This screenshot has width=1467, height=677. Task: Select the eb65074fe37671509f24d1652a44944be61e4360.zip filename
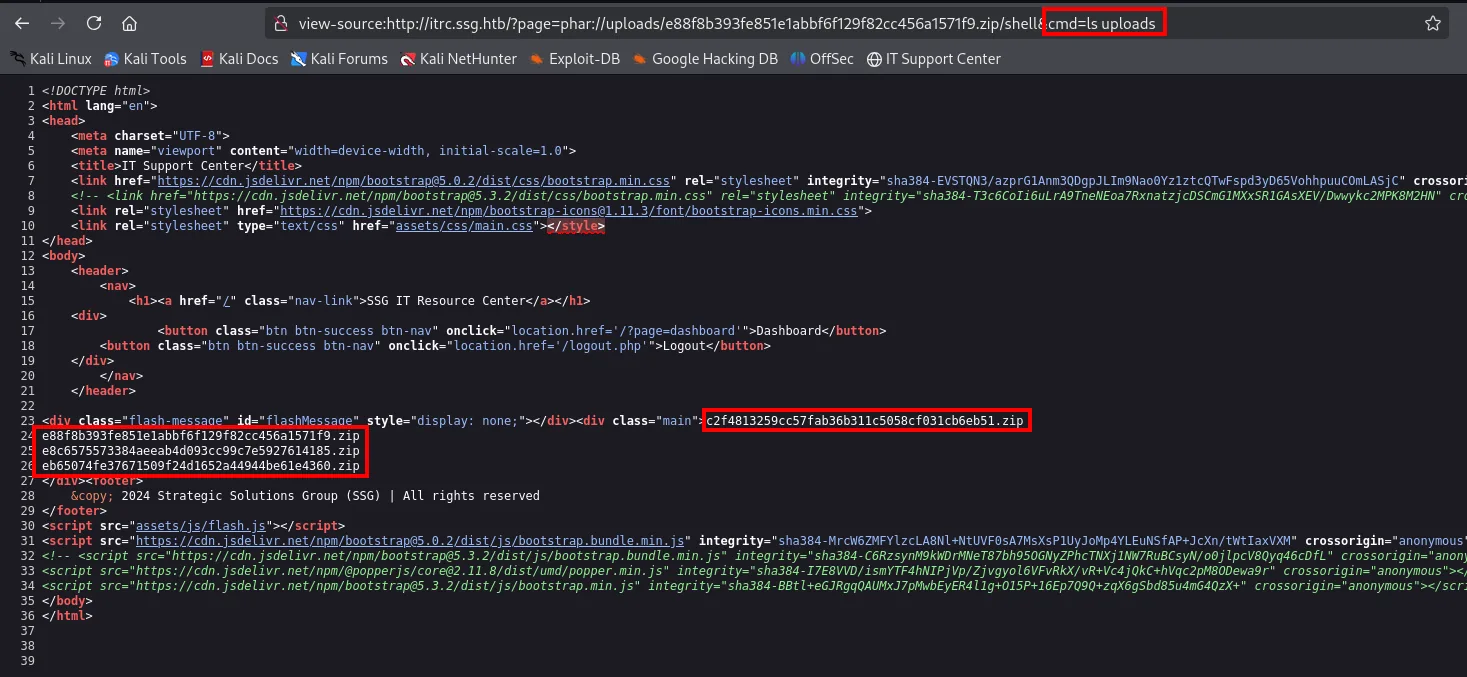(x=200, y=466)
